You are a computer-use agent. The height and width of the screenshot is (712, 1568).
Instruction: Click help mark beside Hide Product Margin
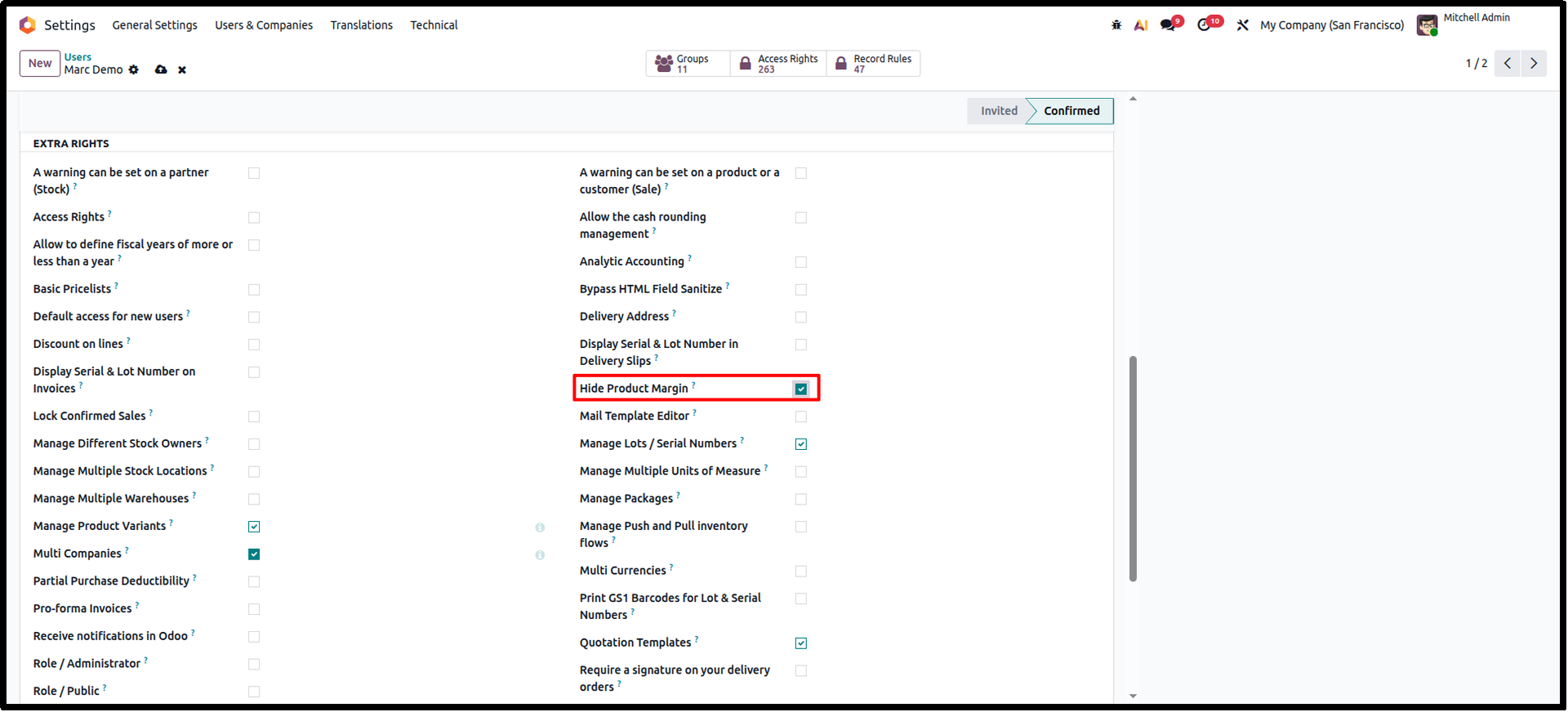tap(693, 385)
